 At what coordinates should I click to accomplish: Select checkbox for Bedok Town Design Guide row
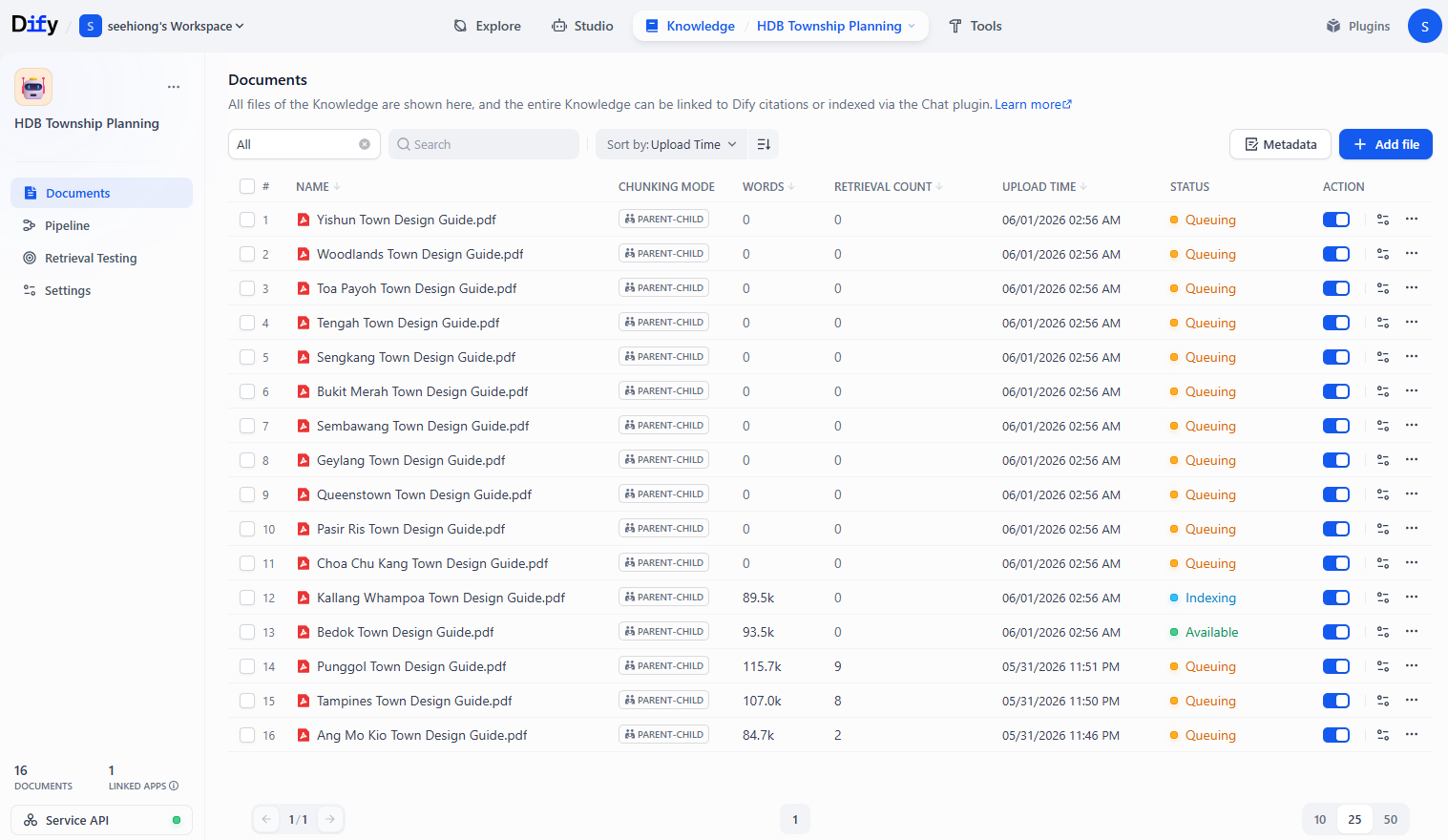pyautogui.click(x=247, y=632)
